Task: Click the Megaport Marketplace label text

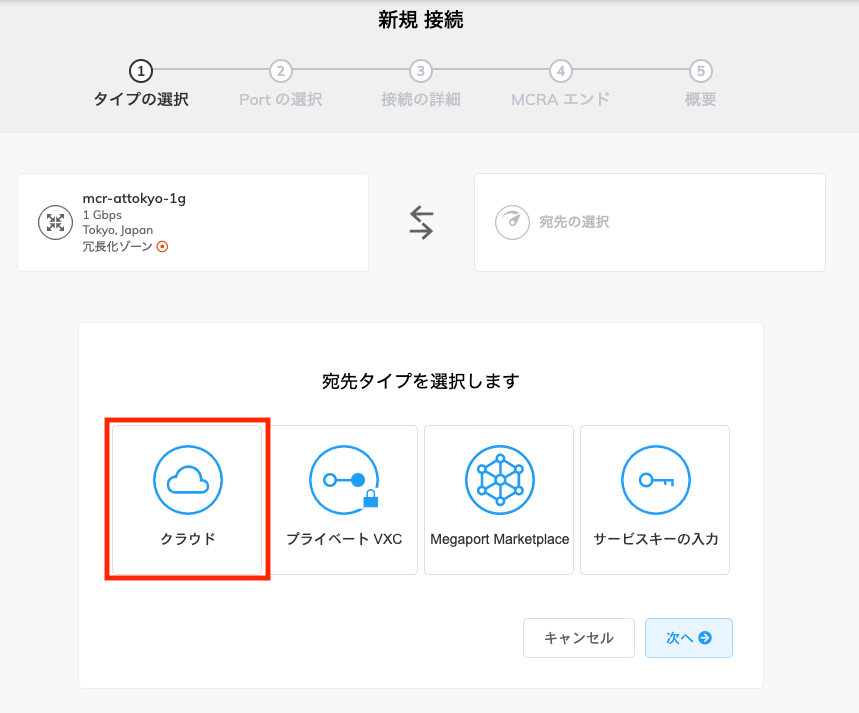Action: (x=500, y=539)
